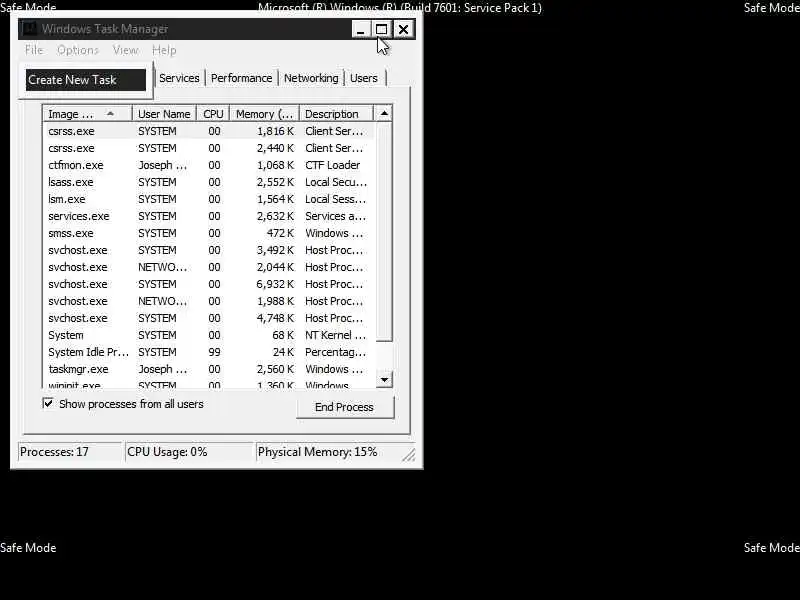Minimize the Task Manager window
Viewport: 800px width, 600px height.
click(x=360, y=30)
